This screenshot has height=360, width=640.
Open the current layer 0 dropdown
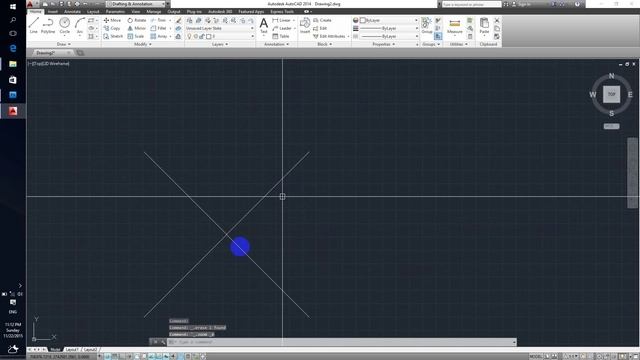(220, 36)
